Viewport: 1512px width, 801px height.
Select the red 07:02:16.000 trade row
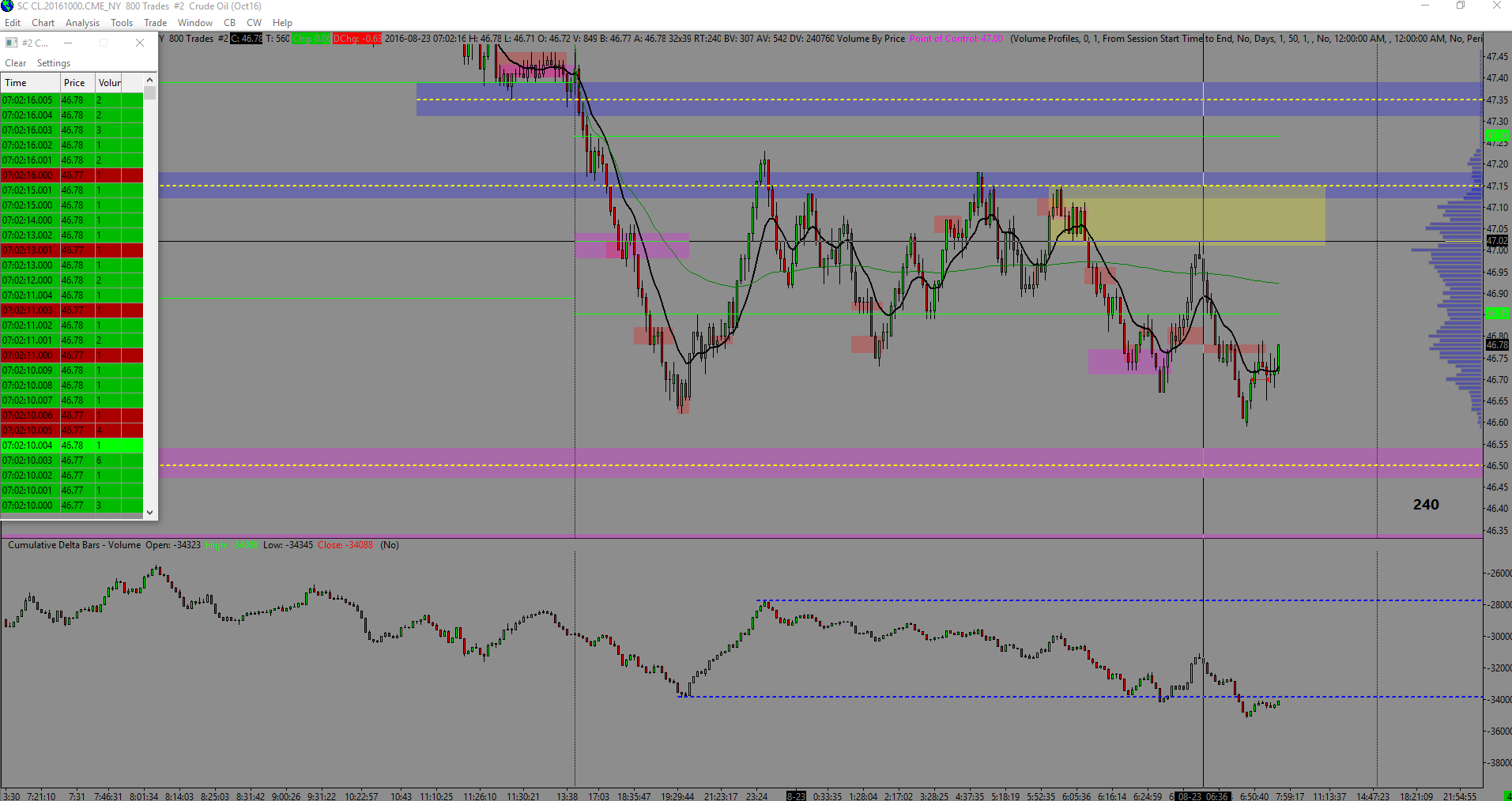(x=72, y=175)
